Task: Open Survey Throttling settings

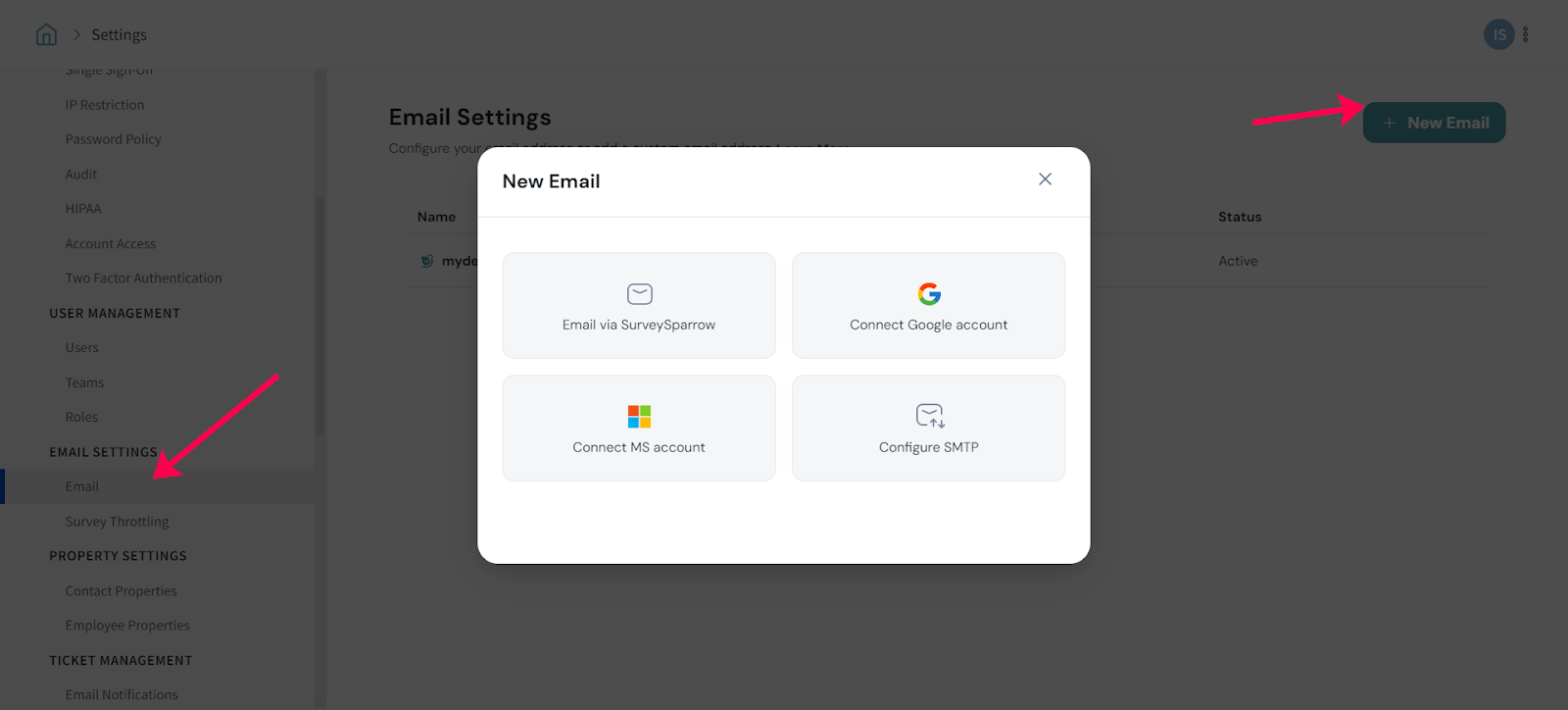Action: [x=117, y=522]
